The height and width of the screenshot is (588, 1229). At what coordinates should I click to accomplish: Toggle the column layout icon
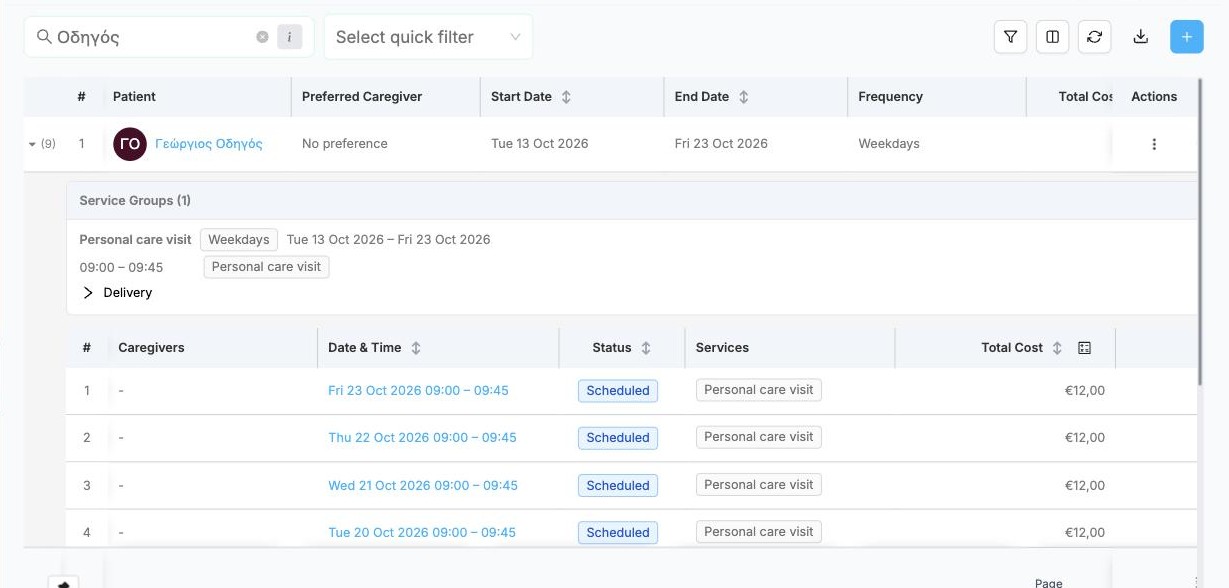[1052, 37]
